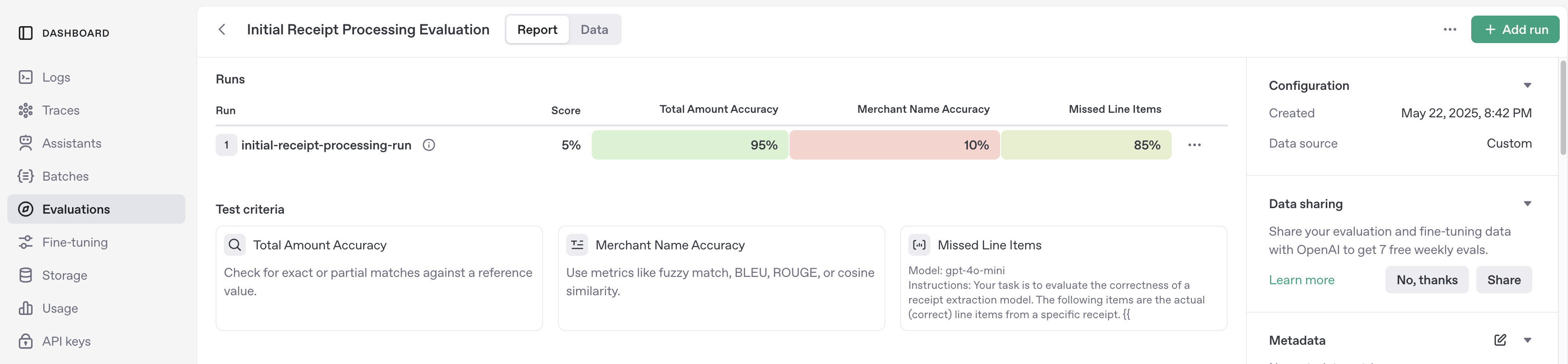1568x364 pixels.
Task: Open the Fine-tuning section
Action: pyautogui.click(x=74, y=242)
